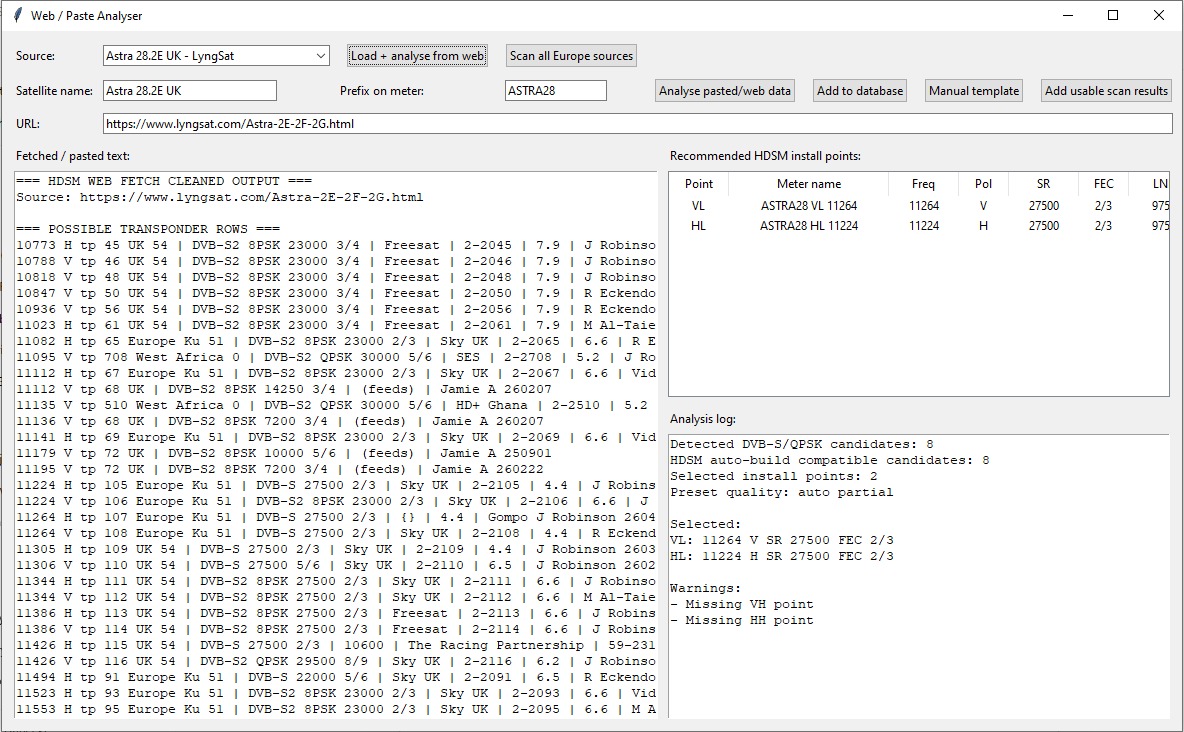The image size is (1184, 732).
Task: Click Analyse pasted/web data button
Action: [x=725, y=91]
